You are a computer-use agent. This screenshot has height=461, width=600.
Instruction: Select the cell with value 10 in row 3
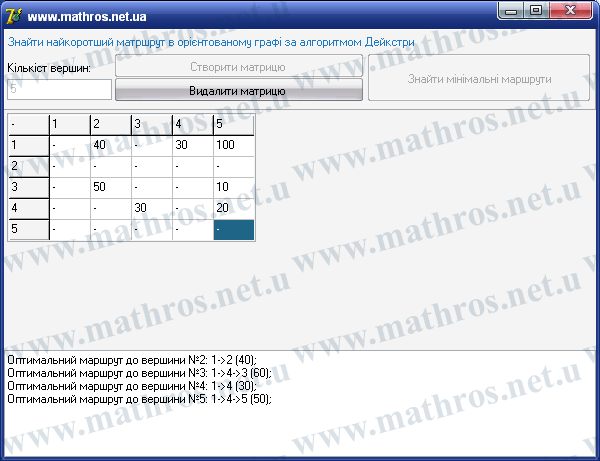233,187
